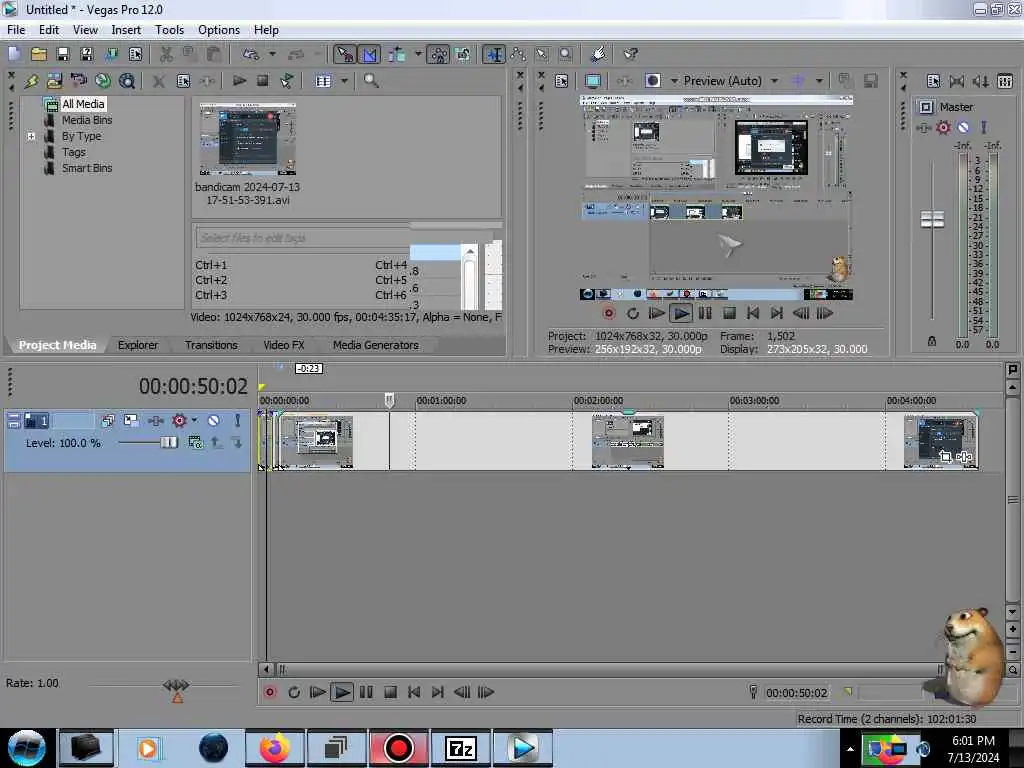1024x768 pixels.
Task: Switch to the Transitions tab
Action: [211, 345]
